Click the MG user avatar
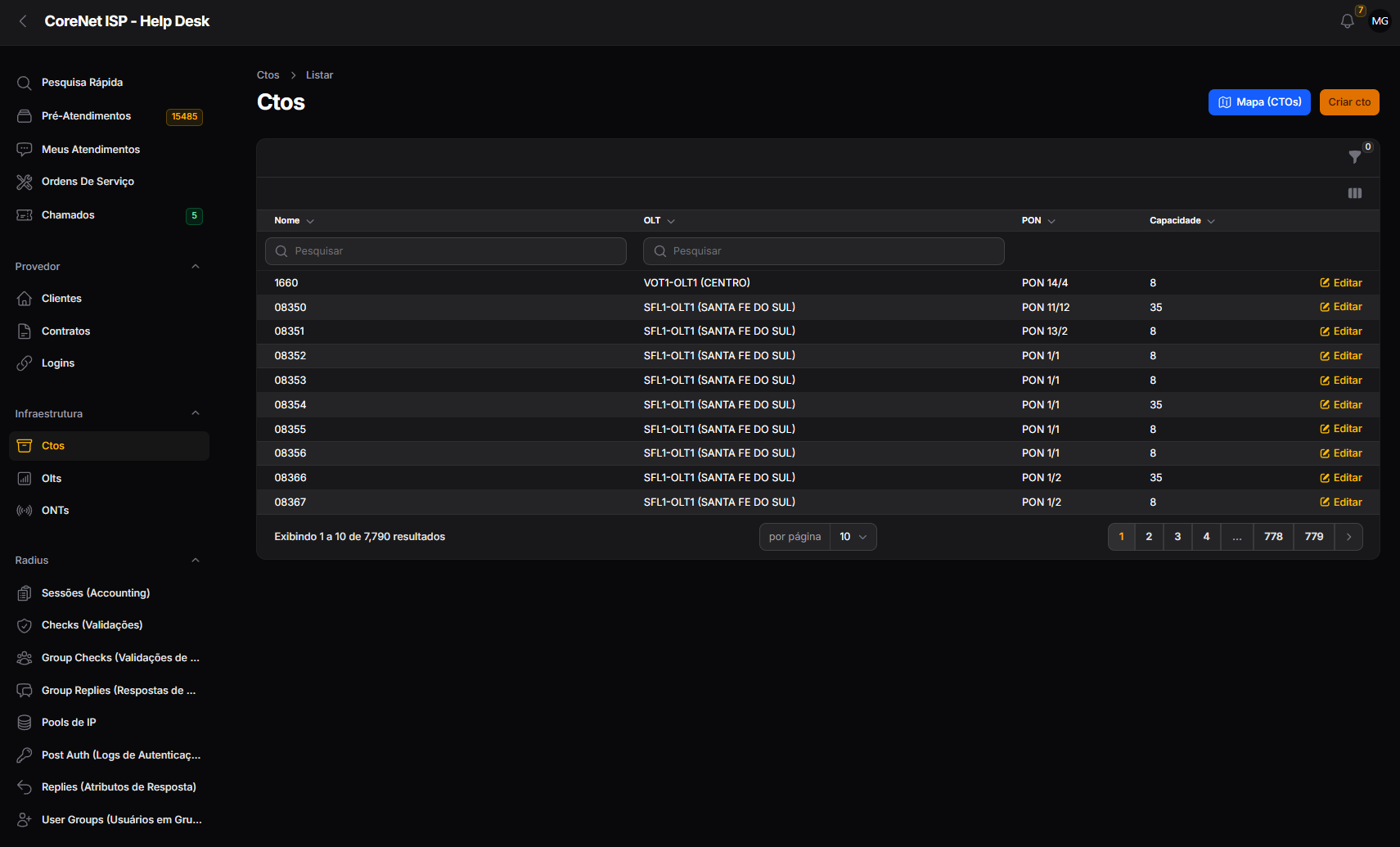The width and height of the screenshot is (1400, 847). tap(1380, 21)
